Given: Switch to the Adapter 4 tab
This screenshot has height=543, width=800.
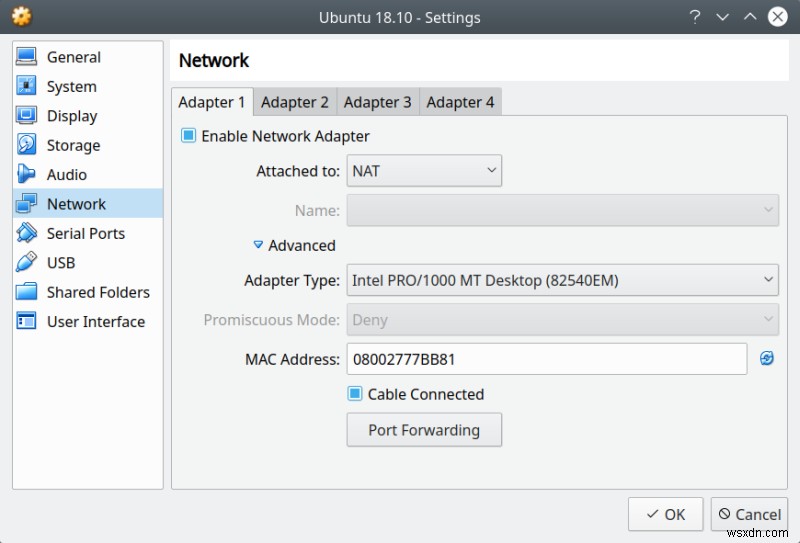Looking at the screenshot, I should pos(460,102).
